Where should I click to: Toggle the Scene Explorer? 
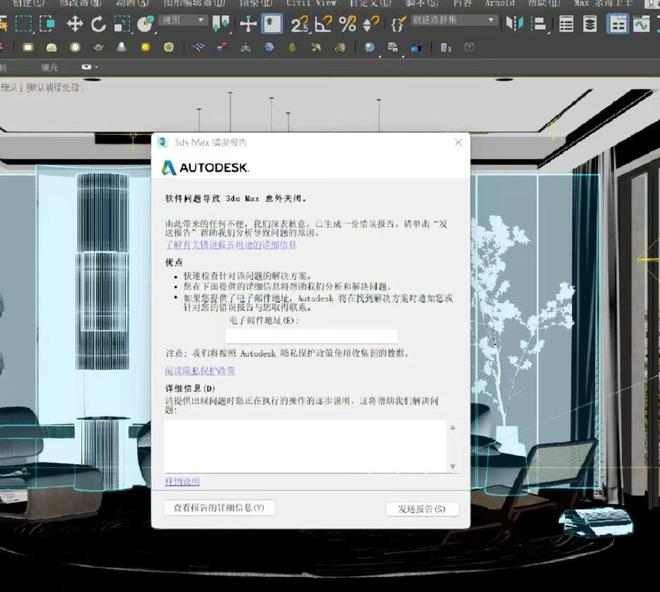566,24
